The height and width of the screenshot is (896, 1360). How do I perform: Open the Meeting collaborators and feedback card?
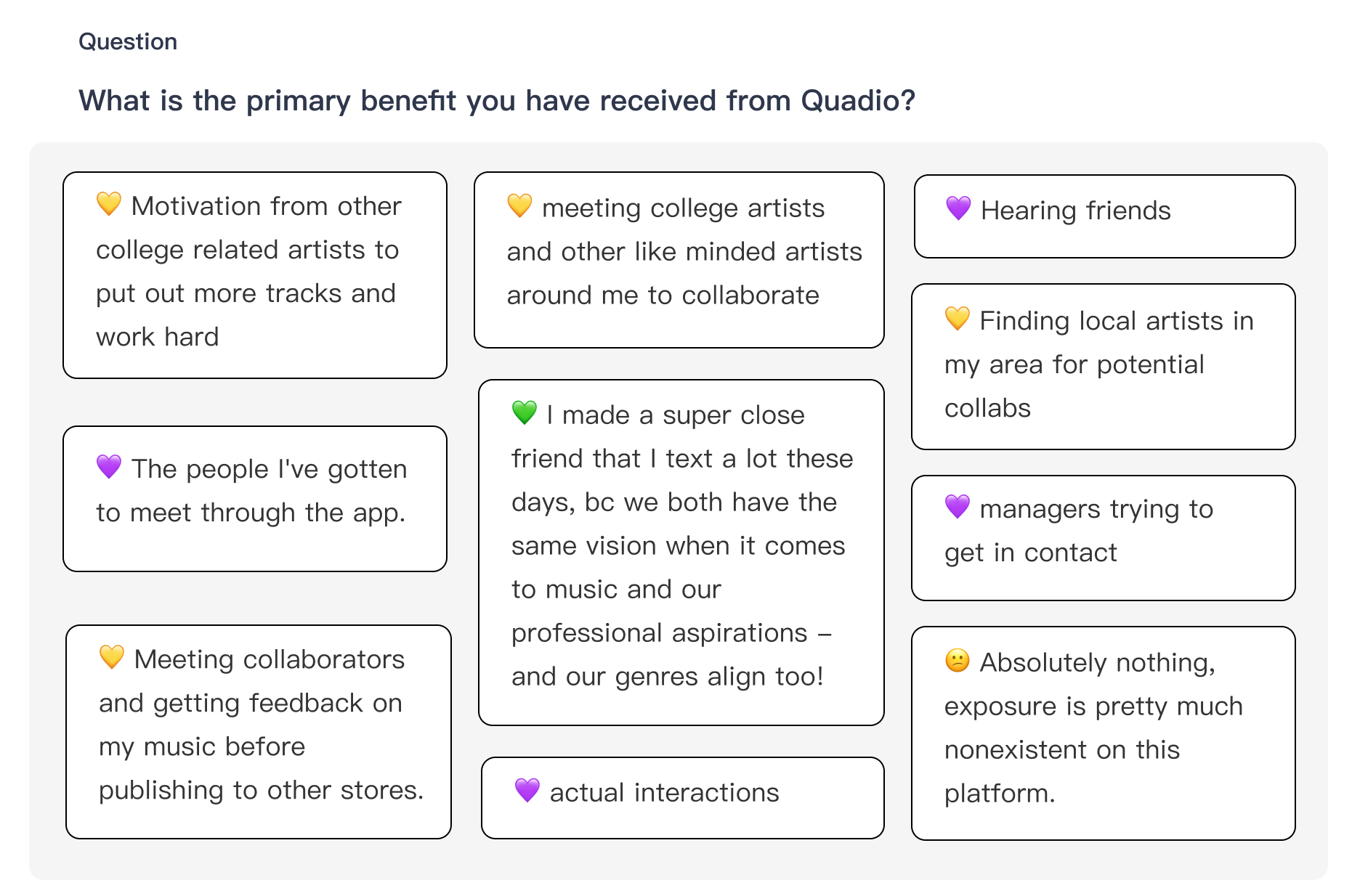tap(258, 732)
